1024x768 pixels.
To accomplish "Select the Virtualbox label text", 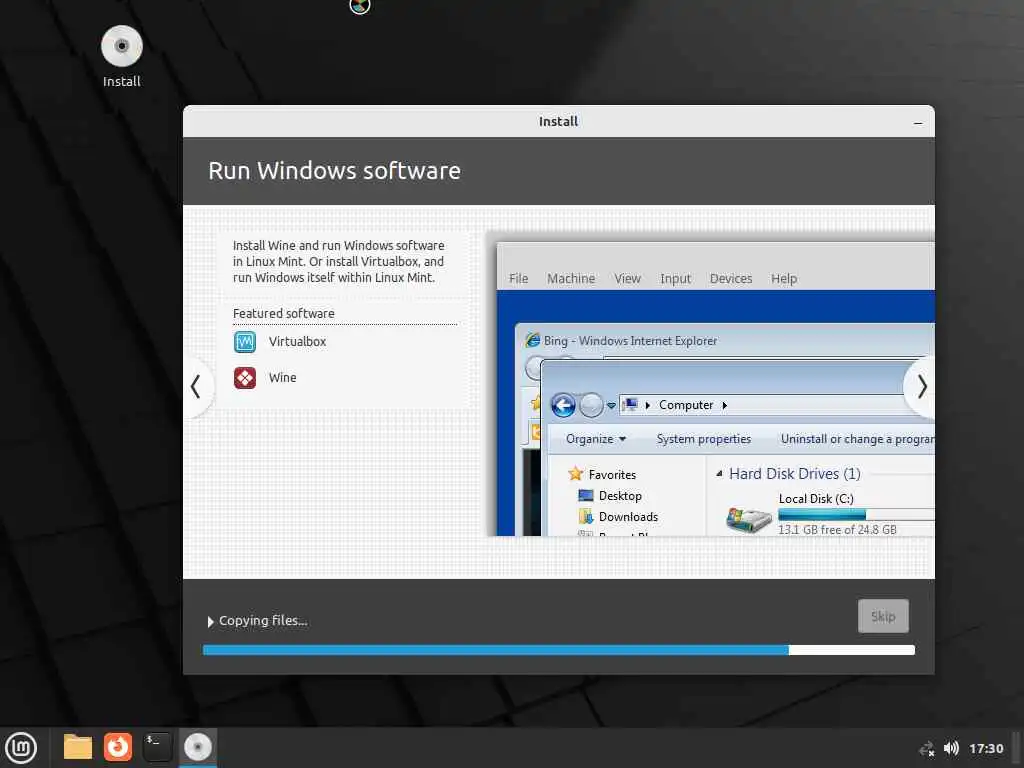I will [x=297, y=342].
